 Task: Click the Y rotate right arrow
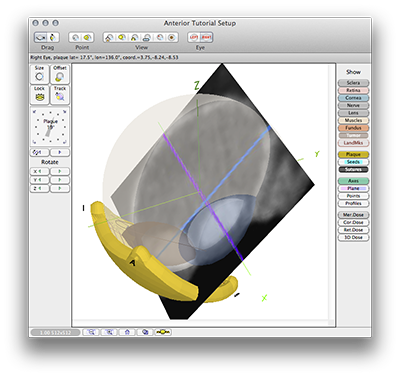pos(60,180)
